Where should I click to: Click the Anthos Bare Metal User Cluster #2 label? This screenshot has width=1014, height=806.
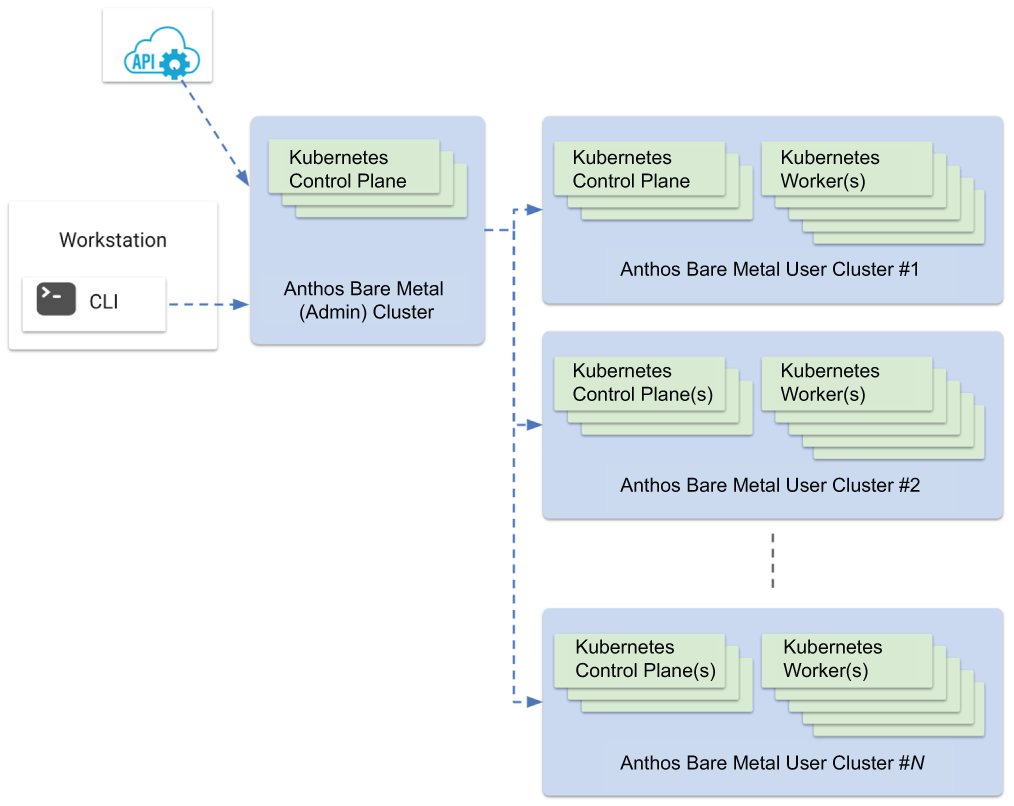(x=770, y=485)
